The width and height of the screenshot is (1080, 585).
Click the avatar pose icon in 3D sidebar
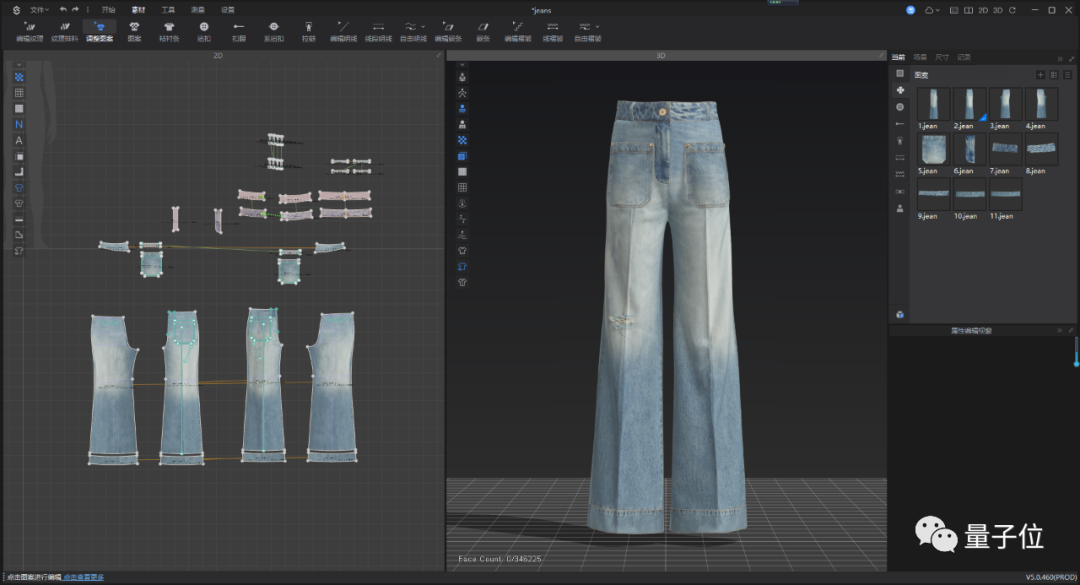tap(462, 92)
